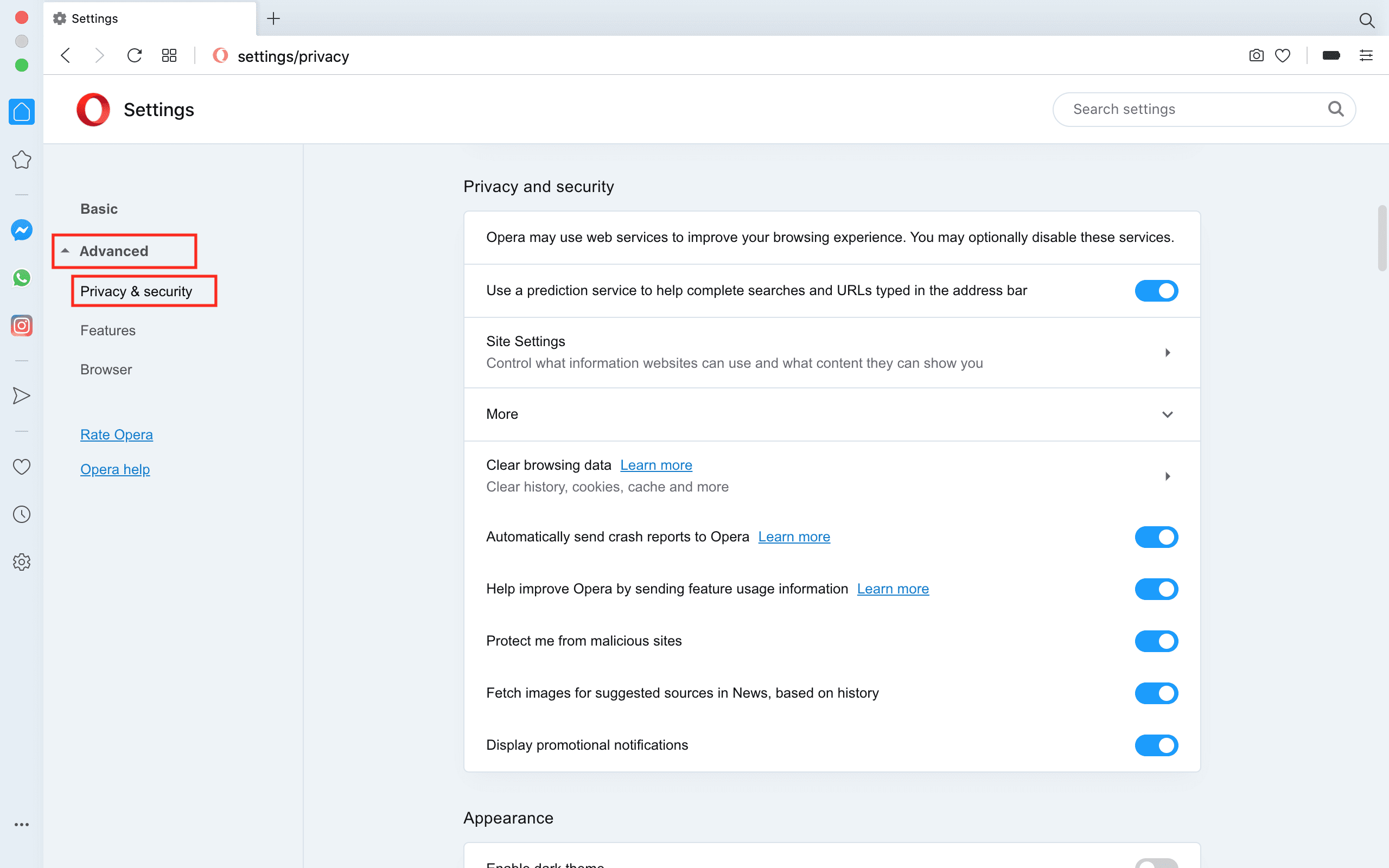Expand the More section
Screen dimensions: 1389x868
(x=1167, y=414)
